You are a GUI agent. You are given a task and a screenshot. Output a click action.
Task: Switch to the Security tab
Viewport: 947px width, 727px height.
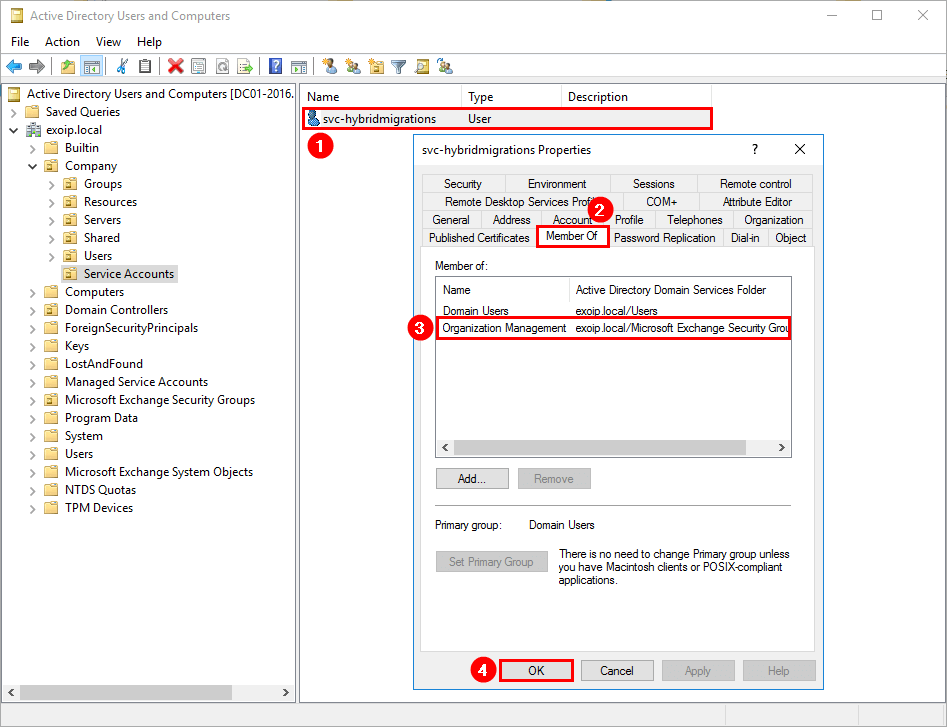click(x=463, y=184)
